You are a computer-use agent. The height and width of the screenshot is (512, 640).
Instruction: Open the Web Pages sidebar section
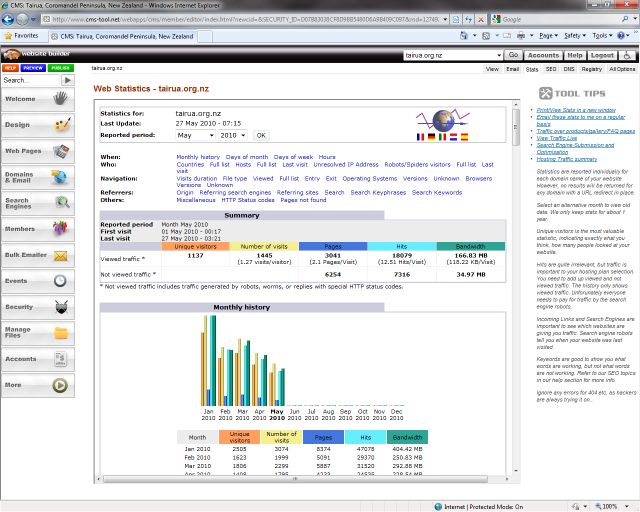[37, 151]
